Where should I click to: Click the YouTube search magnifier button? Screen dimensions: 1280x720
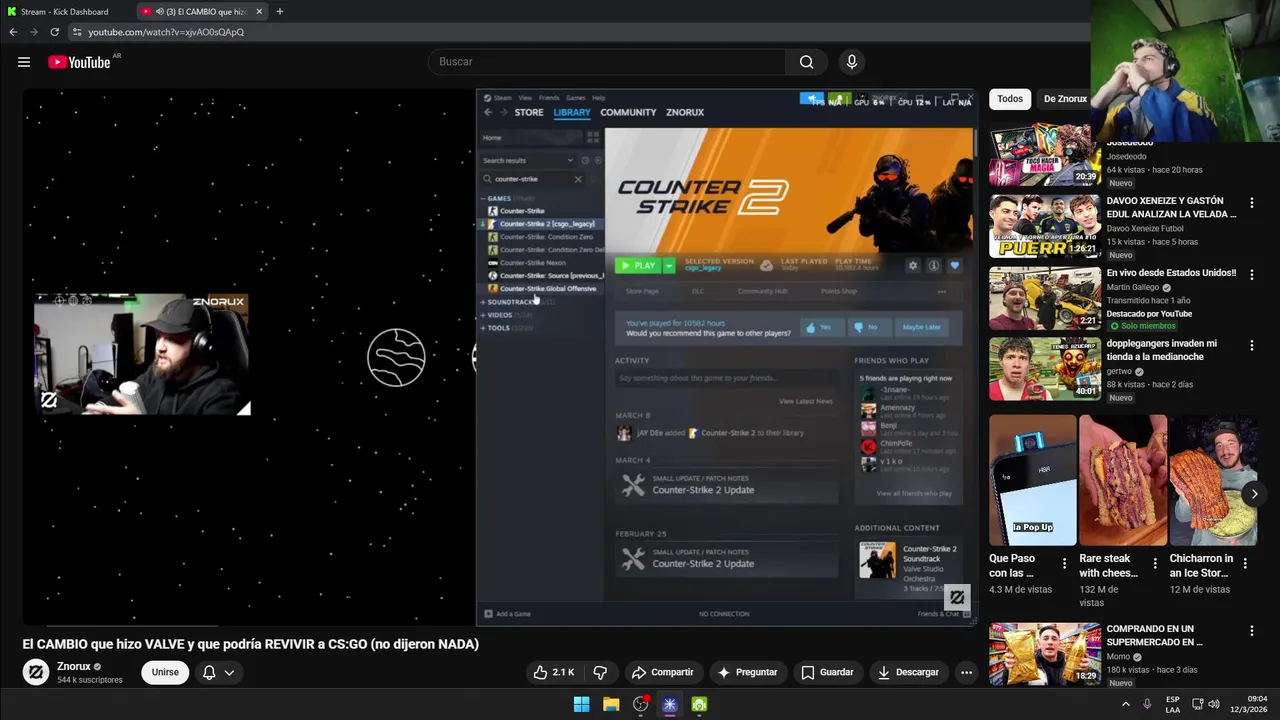[x=806, y=62]
